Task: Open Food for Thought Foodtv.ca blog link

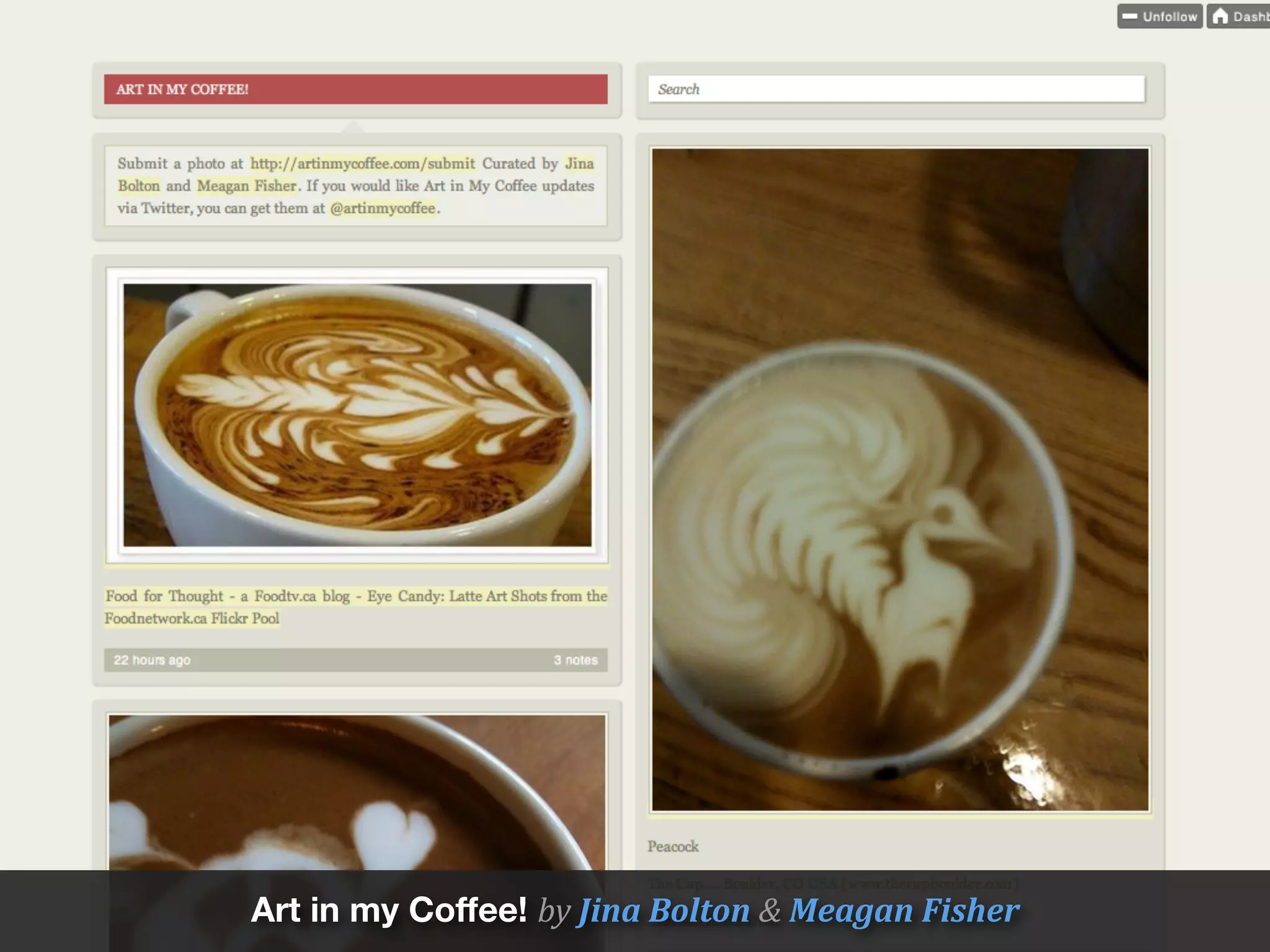Action: coord(356,607)
